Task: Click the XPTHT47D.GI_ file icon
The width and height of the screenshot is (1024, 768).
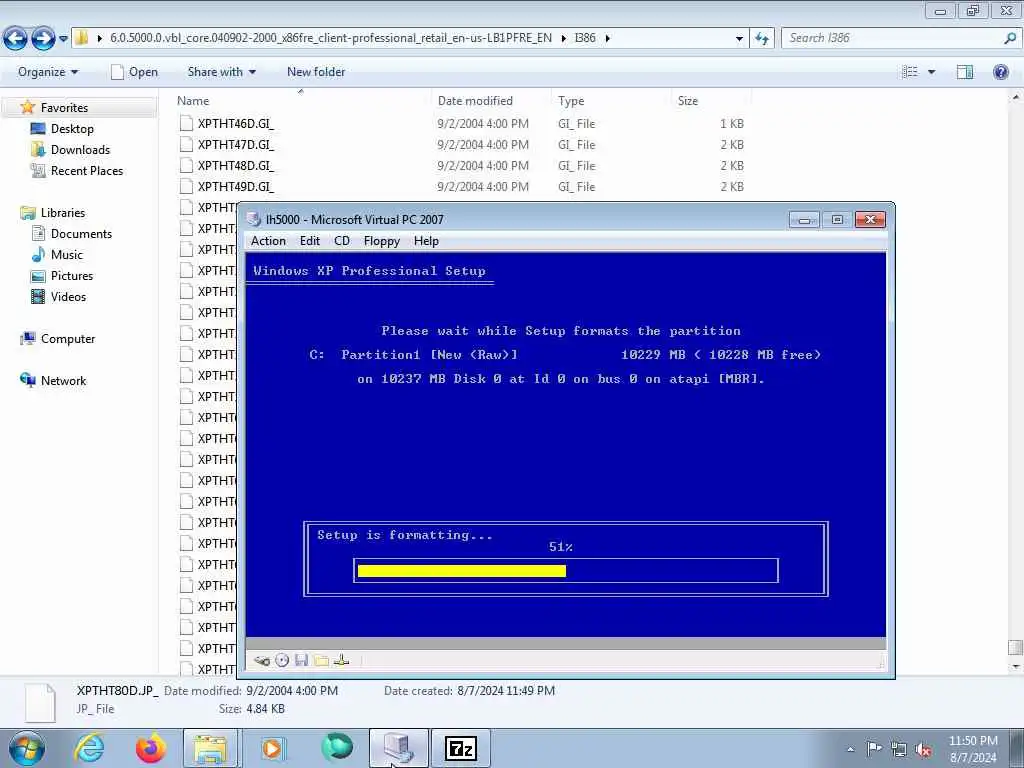Action: coord(186,144)
